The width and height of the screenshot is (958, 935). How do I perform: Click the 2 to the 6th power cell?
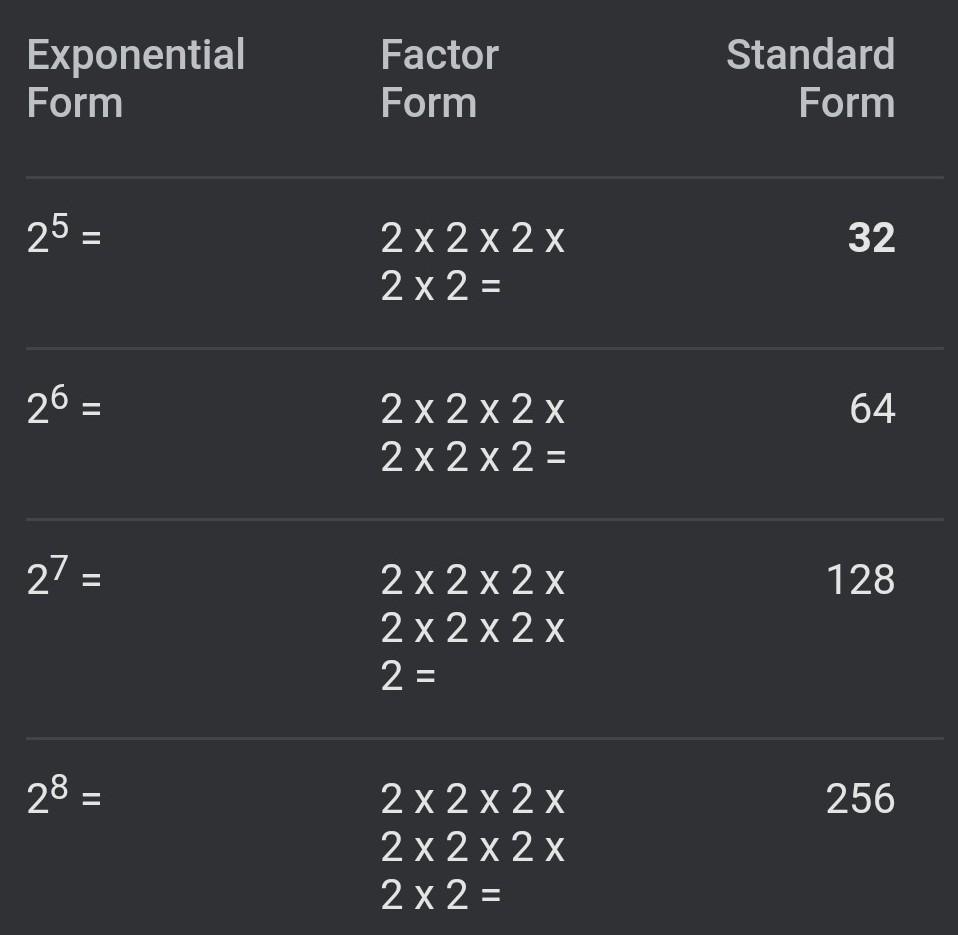point(64,405)
